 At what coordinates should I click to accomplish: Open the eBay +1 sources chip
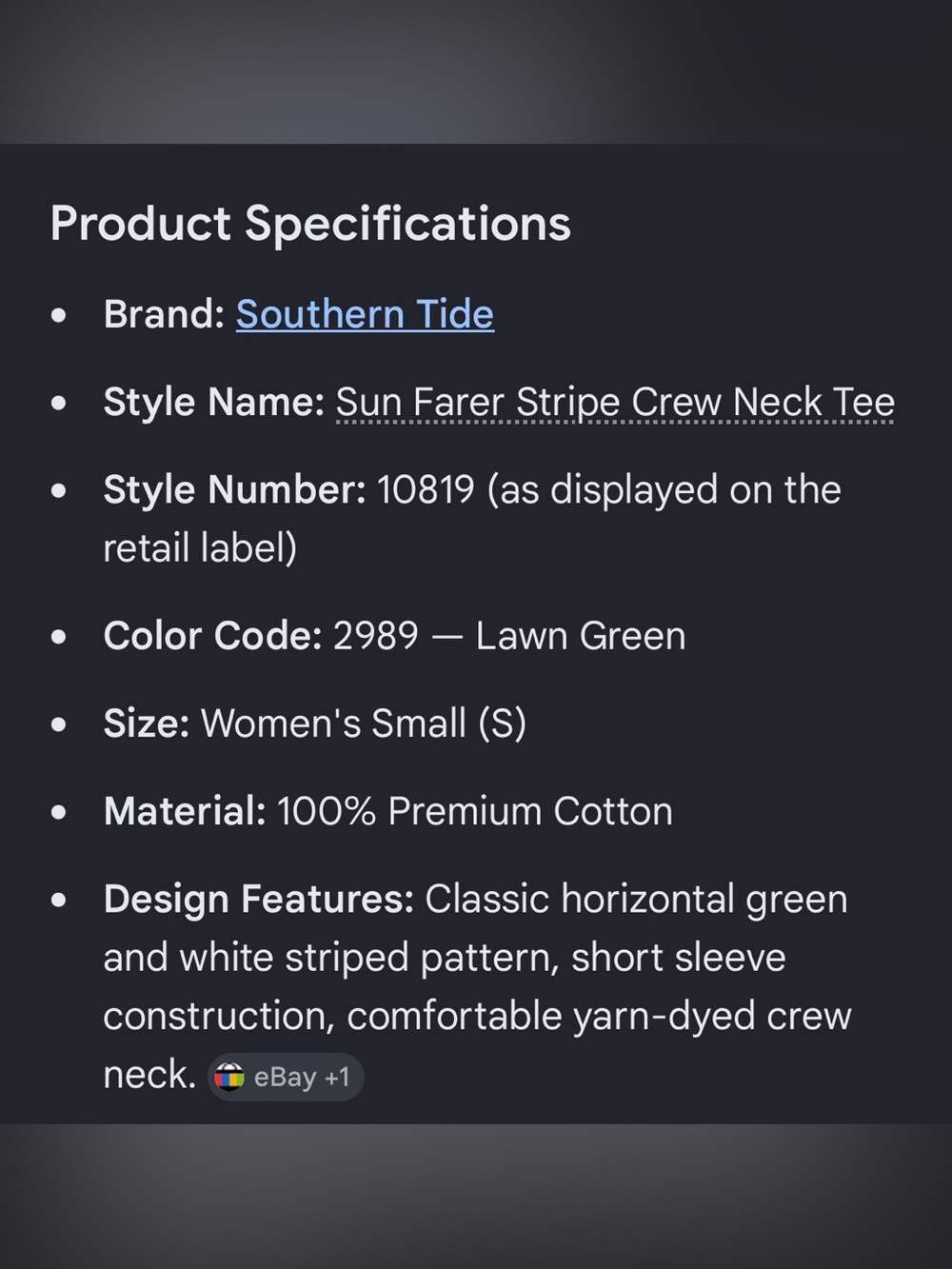pos(286,1077)
